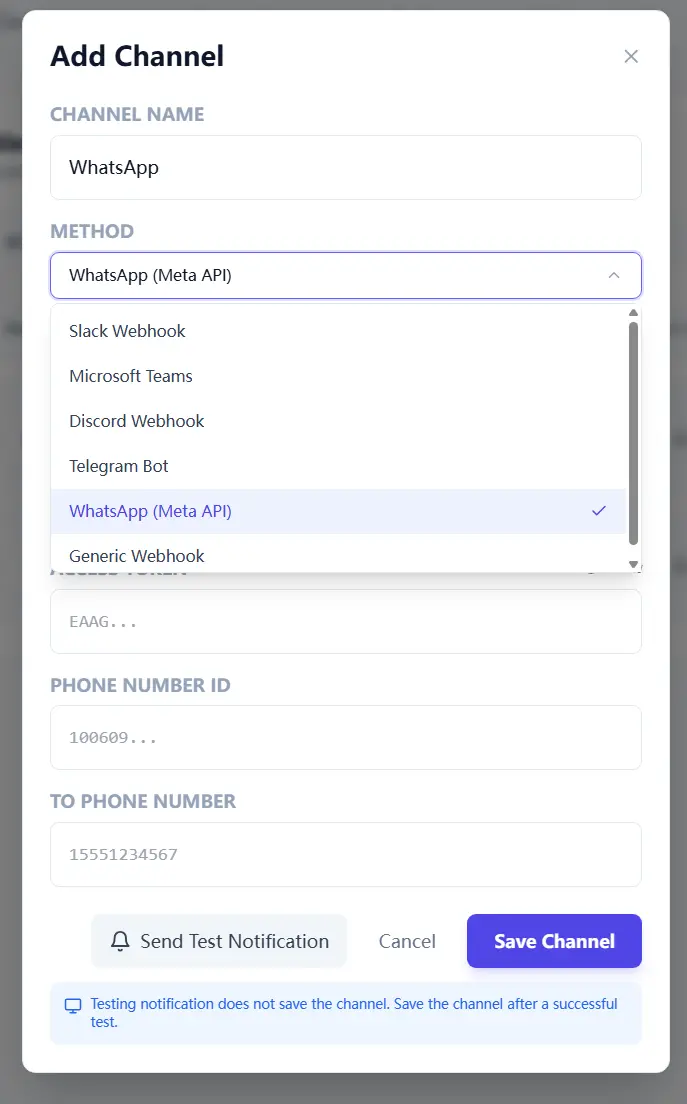687x1104 pixels.
Task: Click the scrollbar down arrow in method list
Action: point(634,564)
